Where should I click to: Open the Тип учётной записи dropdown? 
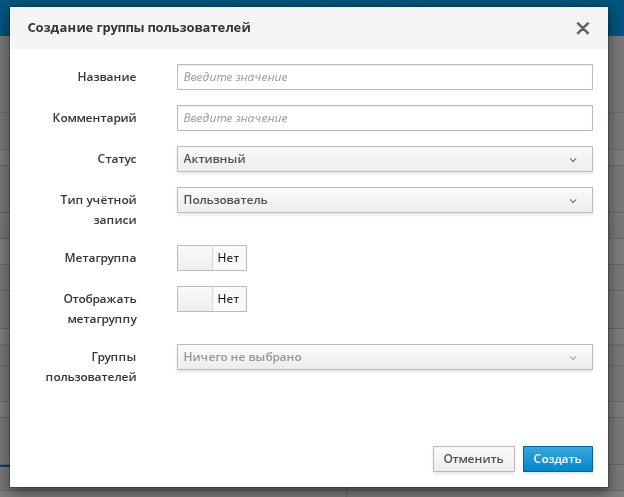click(384, 200)
